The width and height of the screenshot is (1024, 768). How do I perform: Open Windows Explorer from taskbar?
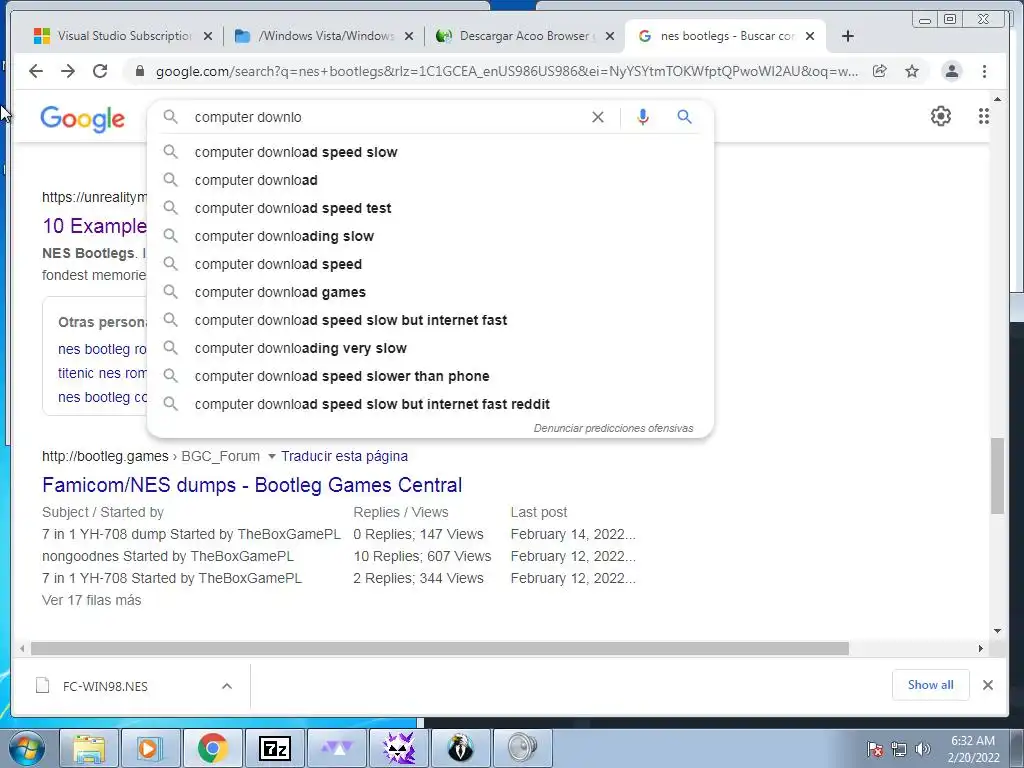pos(89,748)
